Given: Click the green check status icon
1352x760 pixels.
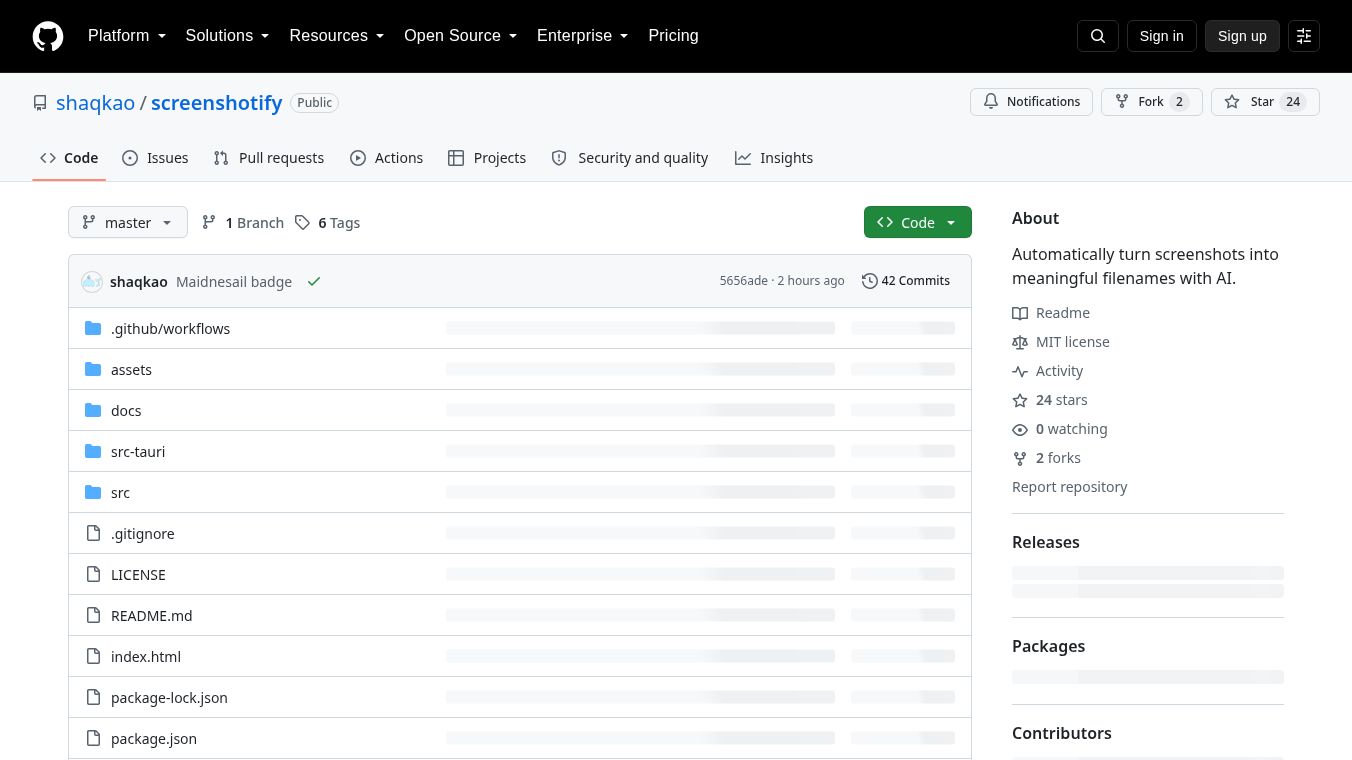Looking at the screenshot, I should 314,282.
